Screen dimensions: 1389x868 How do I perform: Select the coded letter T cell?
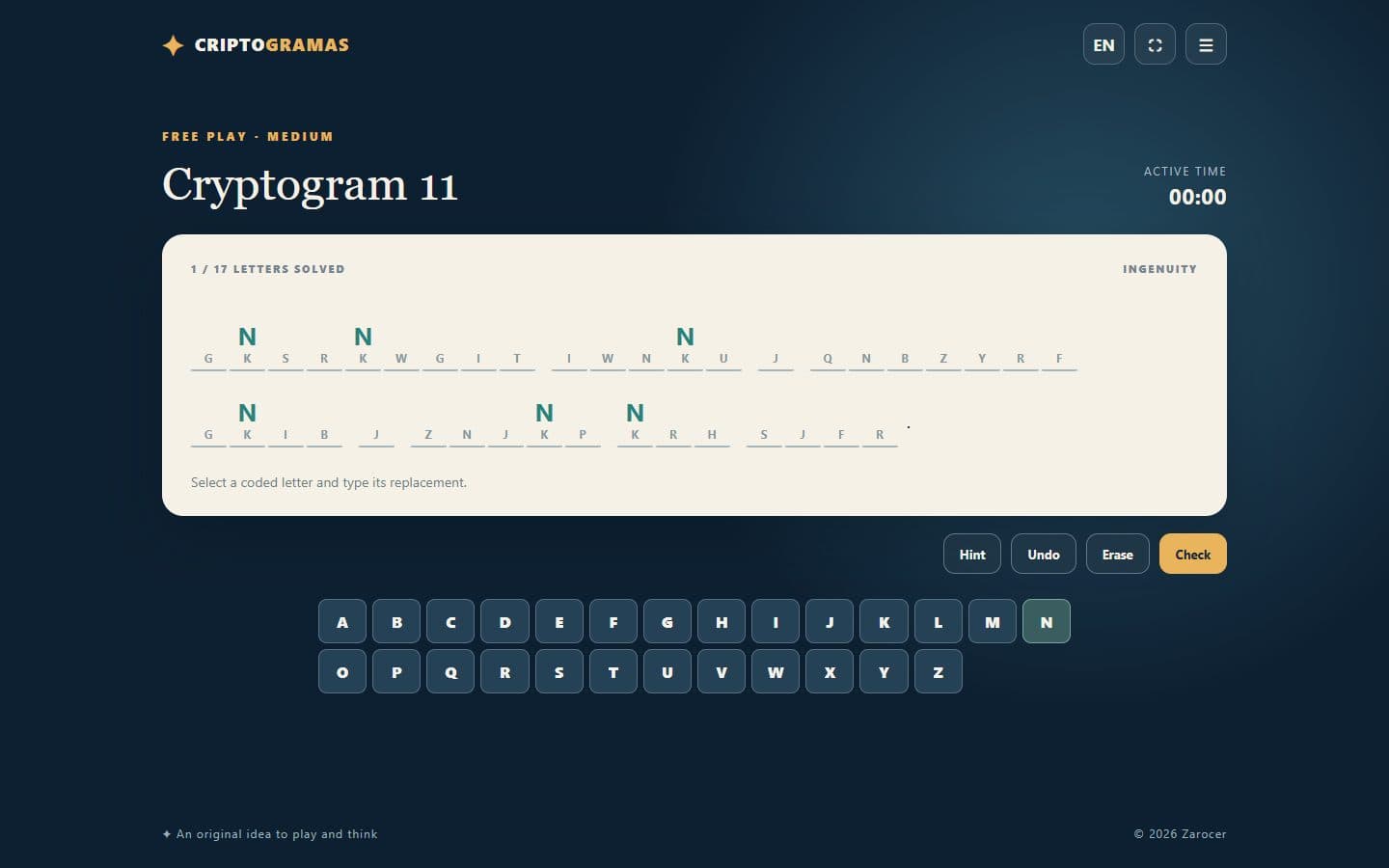(x=517, y=347)
